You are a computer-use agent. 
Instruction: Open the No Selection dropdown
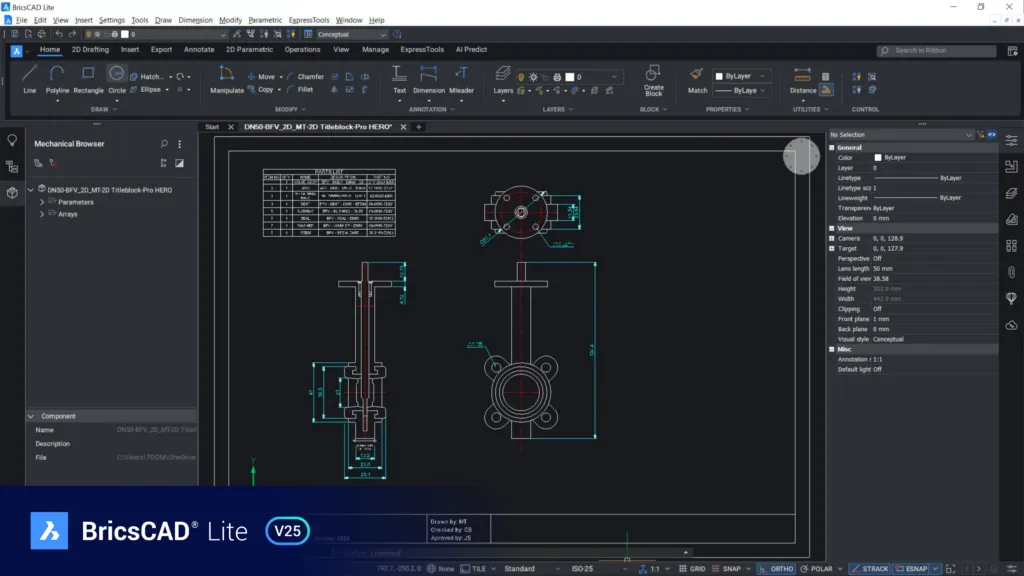(x=901, y=135)
